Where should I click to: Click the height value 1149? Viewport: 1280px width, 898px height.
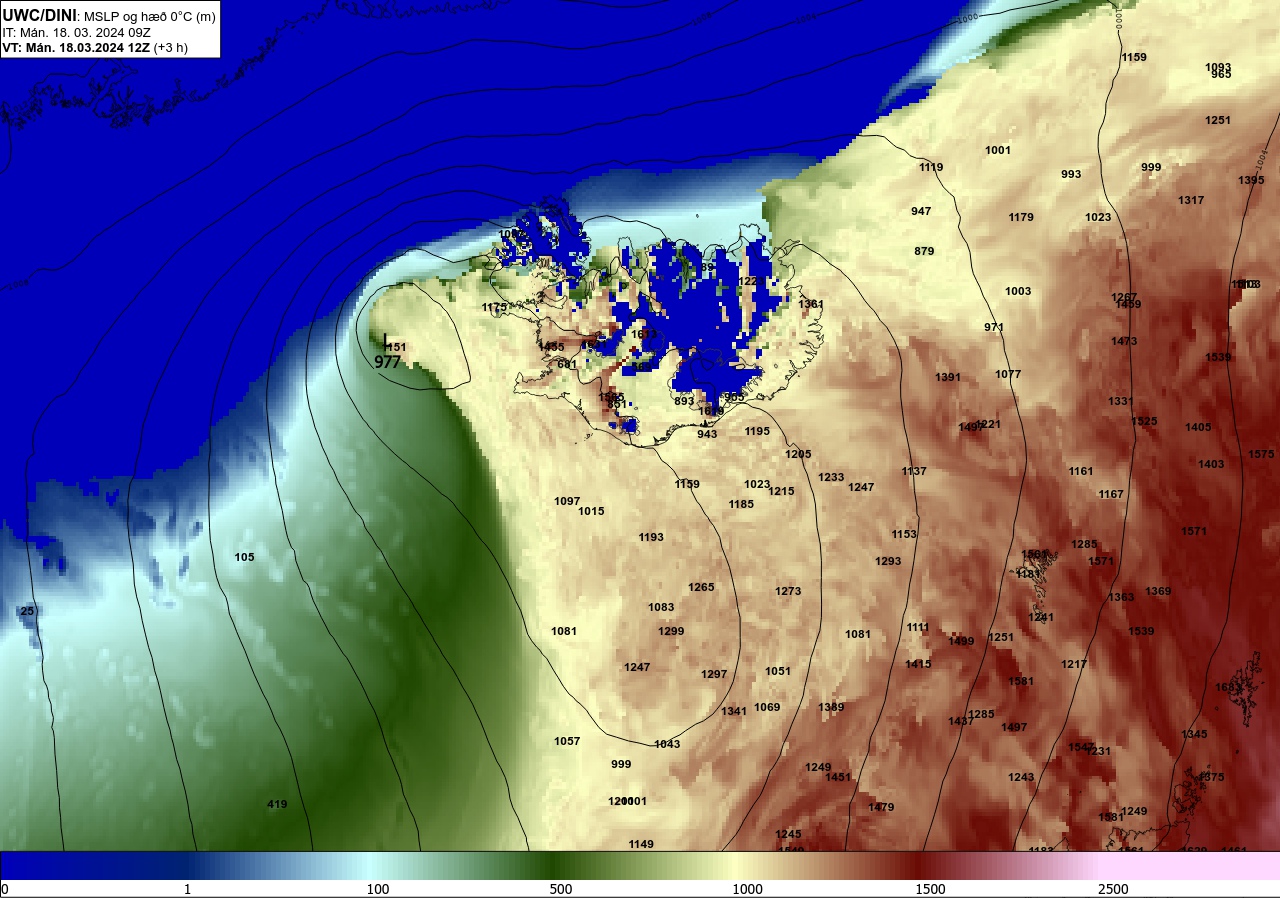[x=641, y=844]
